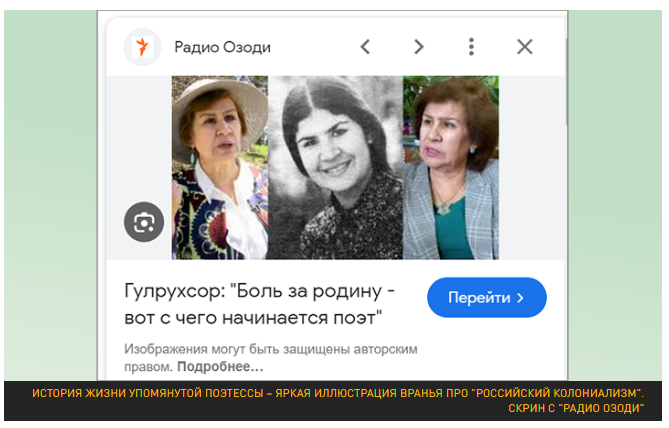Advance to next image with right chevron
Image resolution: width=669 pixels, height=428 pixels.
(419, 47)
